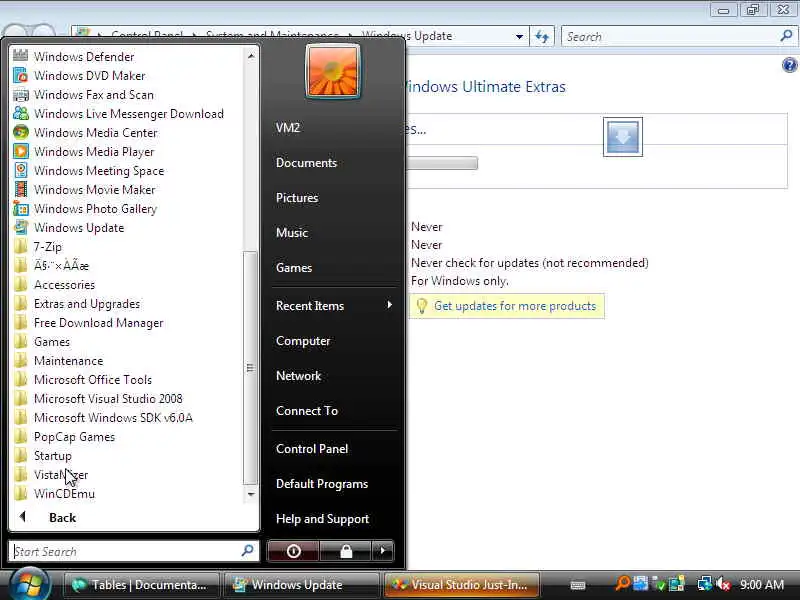Open Windows Live Messenger Download
This screenshot has width=800, height=600.
pyautogui.click(x=118, y=114)
